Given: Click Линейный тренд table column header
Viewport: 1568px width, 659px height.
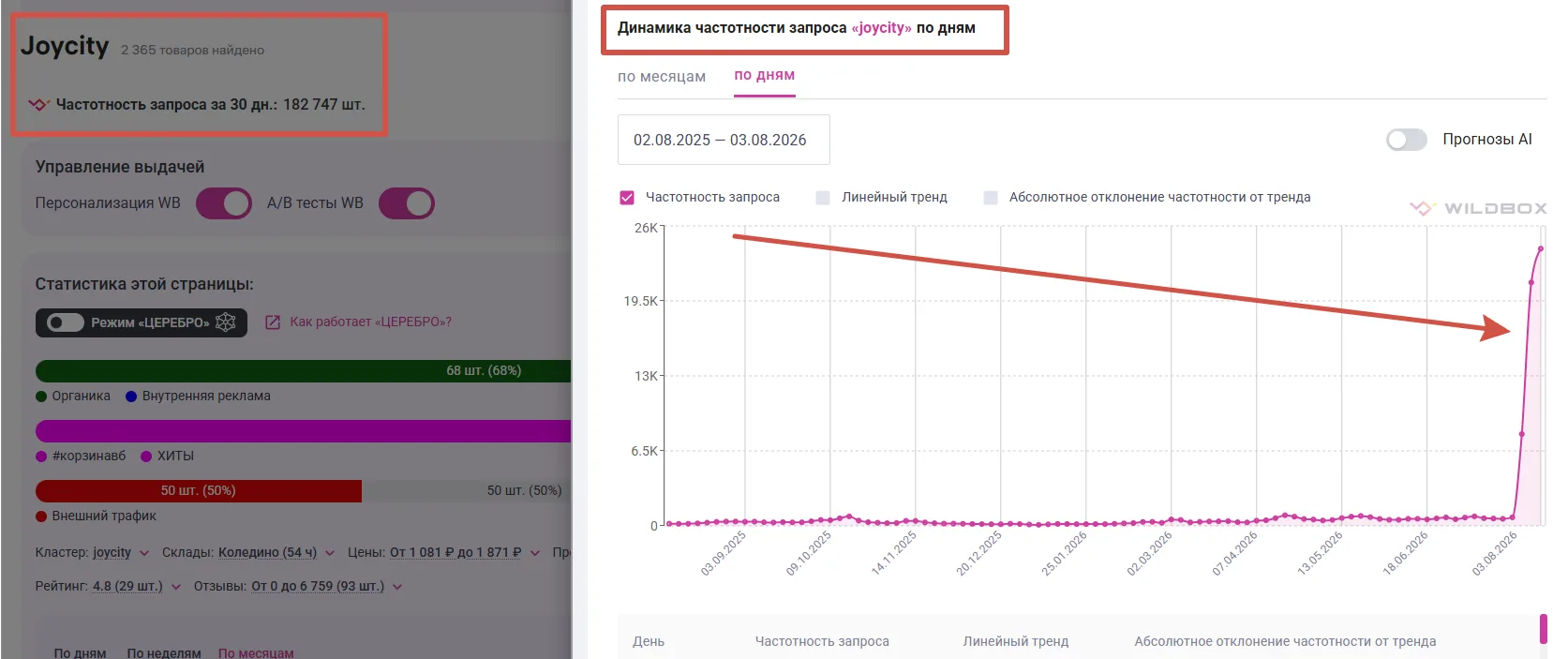Looking at the screenshot, I should (1016, 641).
